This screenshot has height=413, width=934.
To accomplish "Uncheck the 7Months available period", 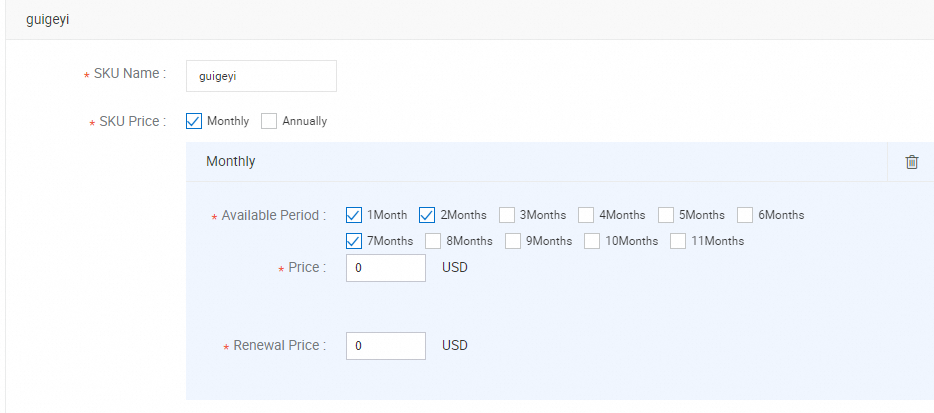I will [354, 241].
